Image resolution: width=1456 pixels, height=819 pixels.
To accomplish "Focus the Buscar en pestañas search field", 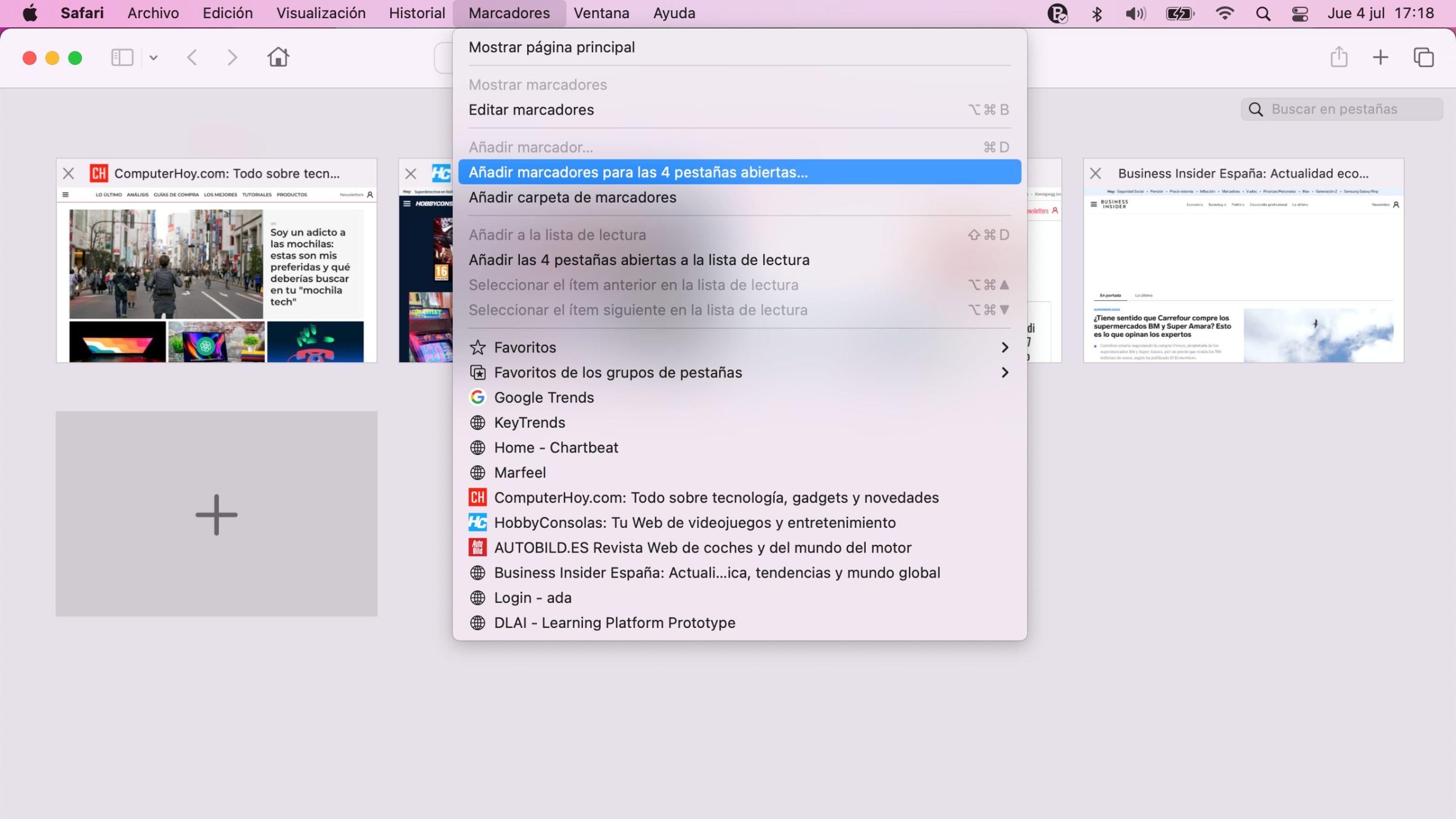I will (1342, 109).
